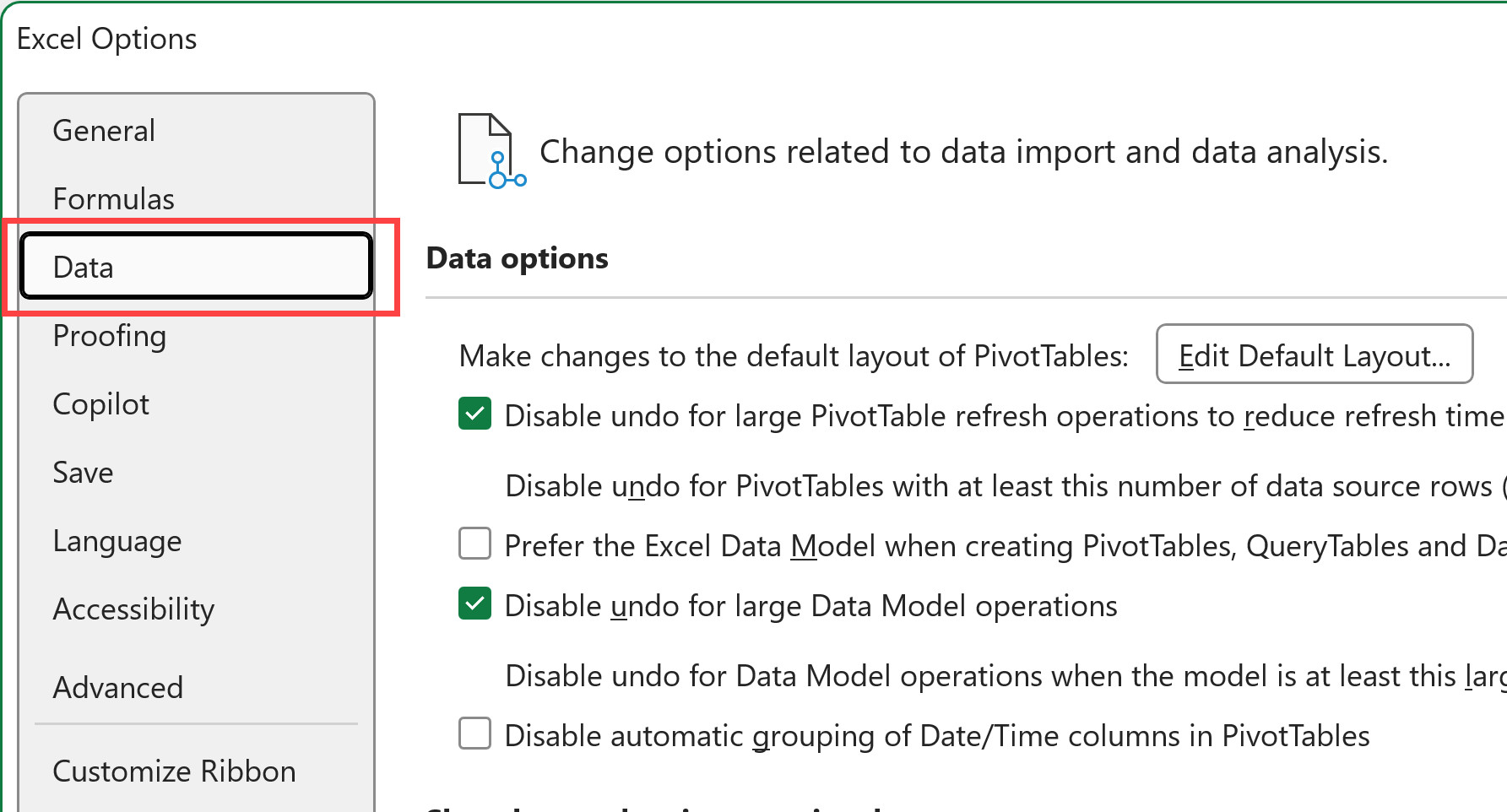The width and height of the screenshot is (1507, 812).
Task: Select the Language settings page
Action: (x=117, y=541)
